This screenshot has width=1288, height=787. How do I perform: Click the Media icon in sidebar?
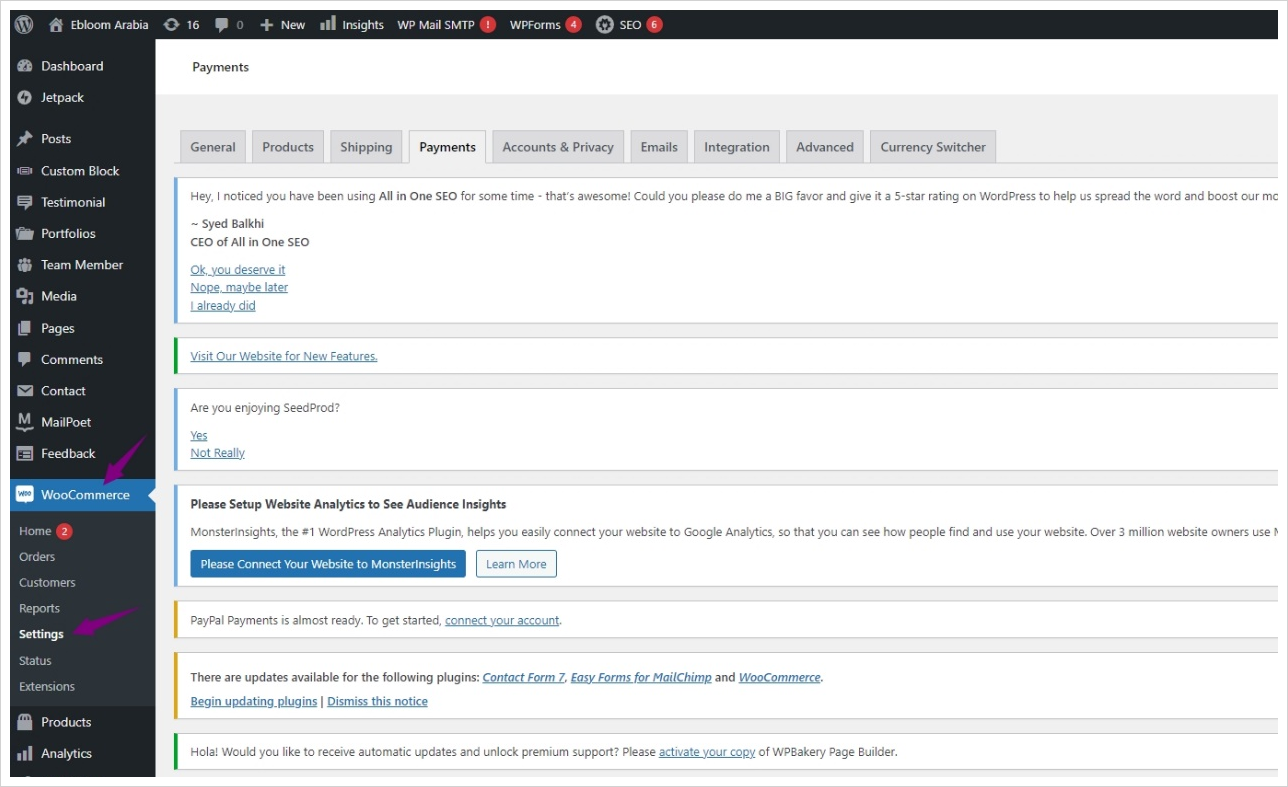(25, 296)
